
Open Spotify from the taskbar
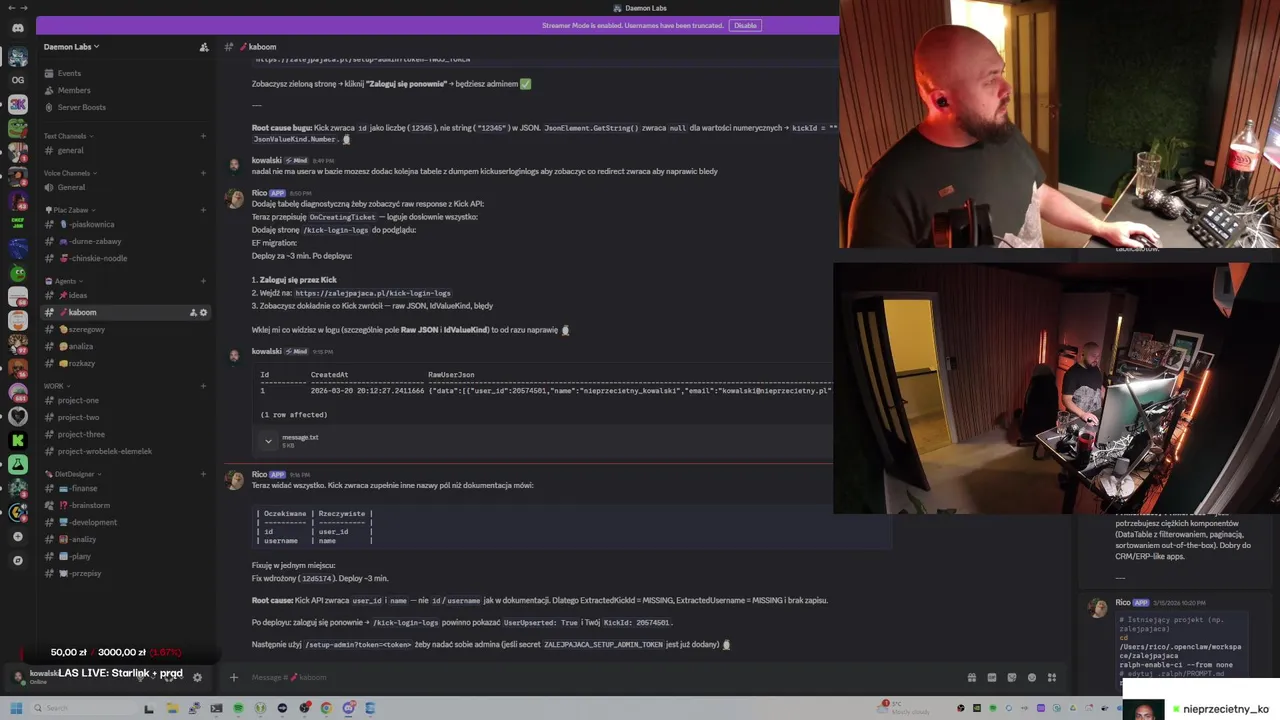click(238, 708)
